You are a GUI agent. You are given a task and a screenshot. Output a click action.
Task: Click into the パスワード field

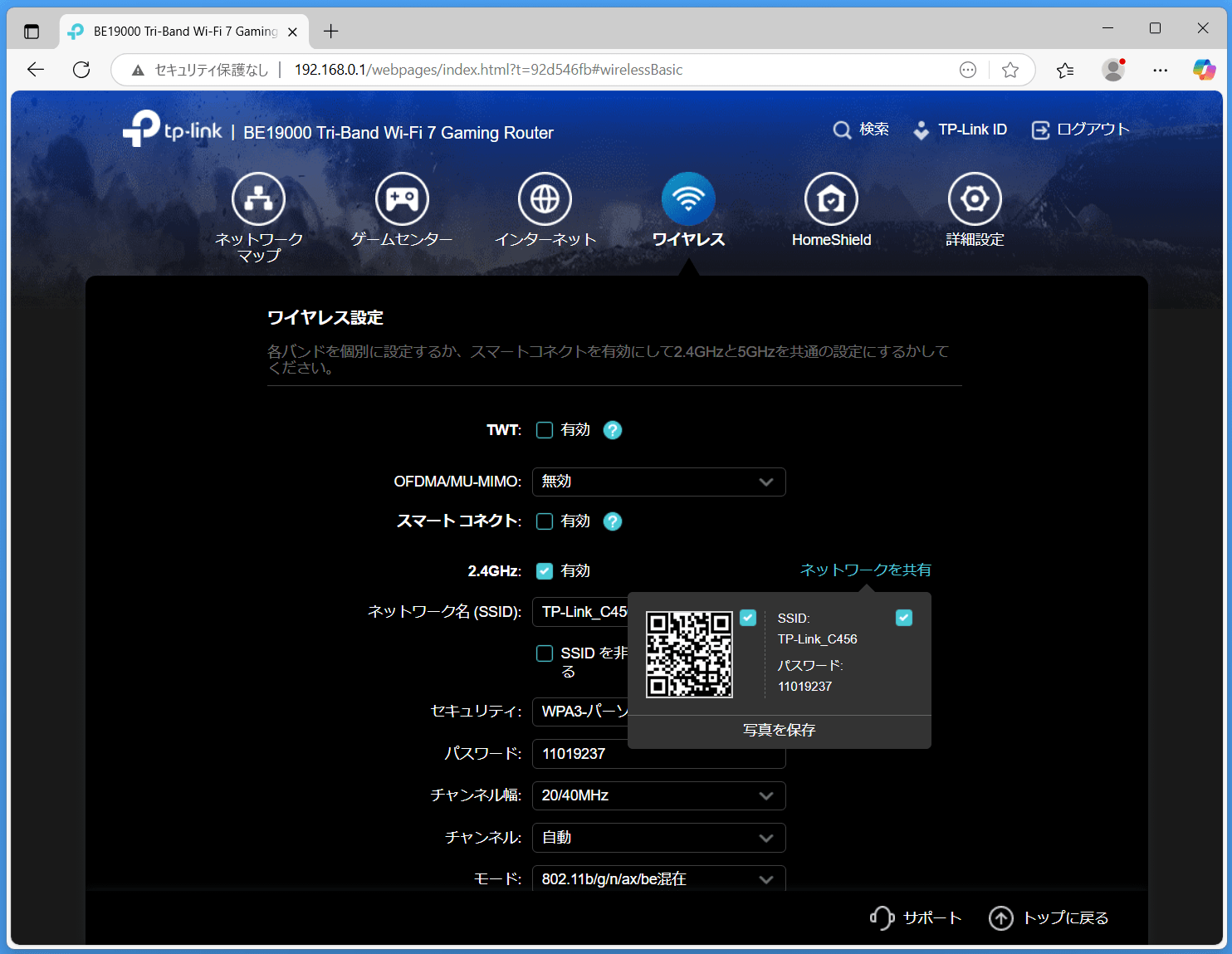[x=659, y=754]
